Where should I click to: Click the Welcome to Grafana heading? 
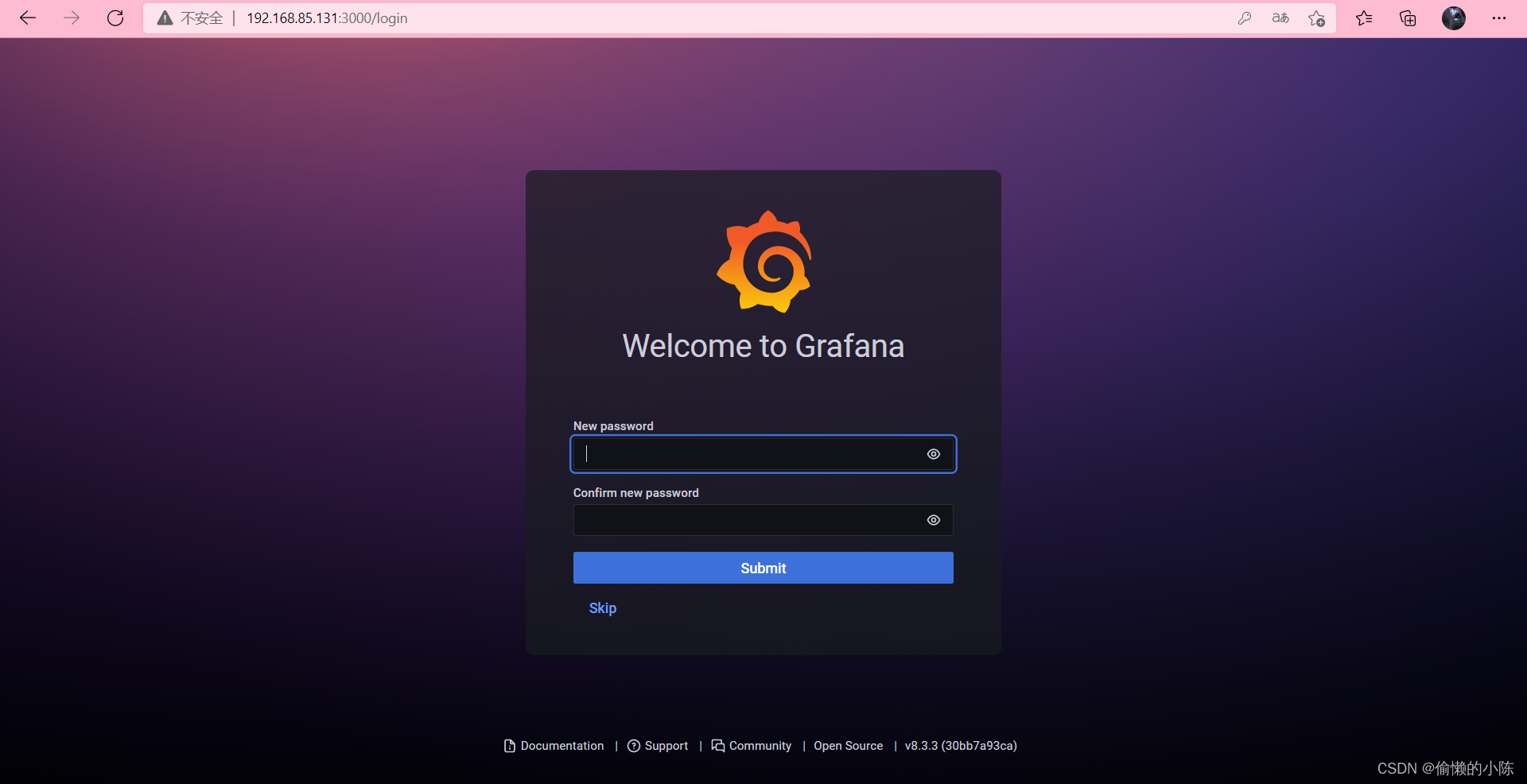pos(763,346)
